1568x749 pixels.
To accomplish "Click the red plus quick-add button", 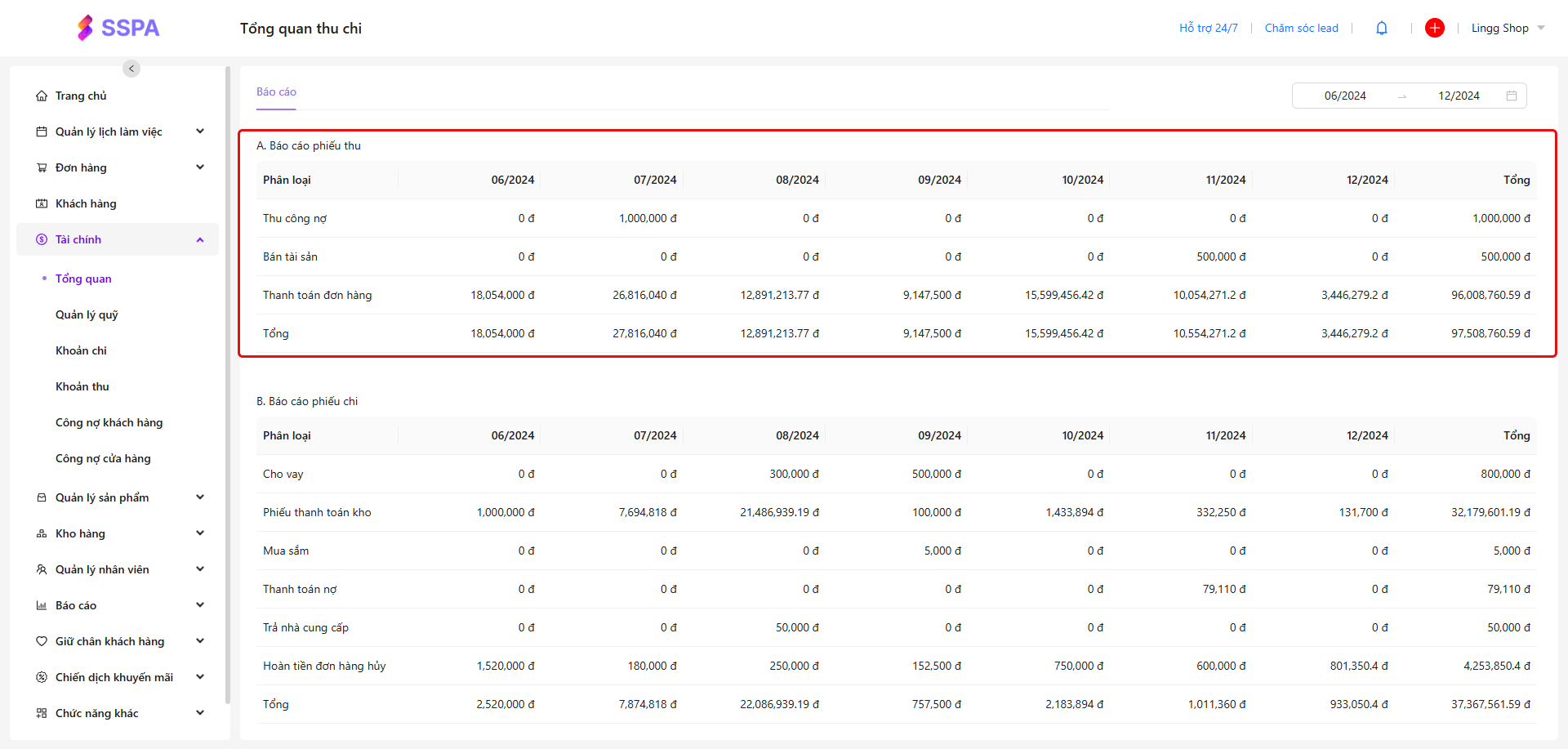I will coord(1435,28).
